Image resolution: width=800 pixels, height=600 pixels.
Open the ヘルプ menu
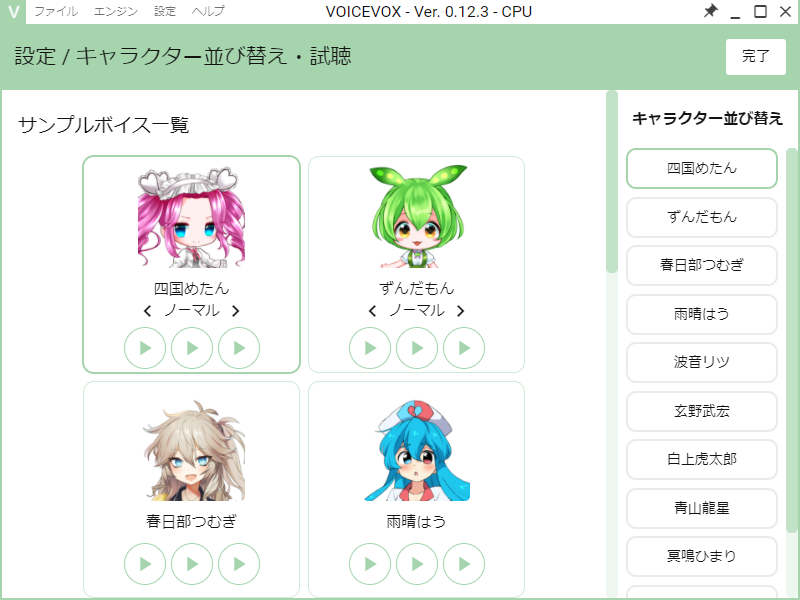[208, 11]
